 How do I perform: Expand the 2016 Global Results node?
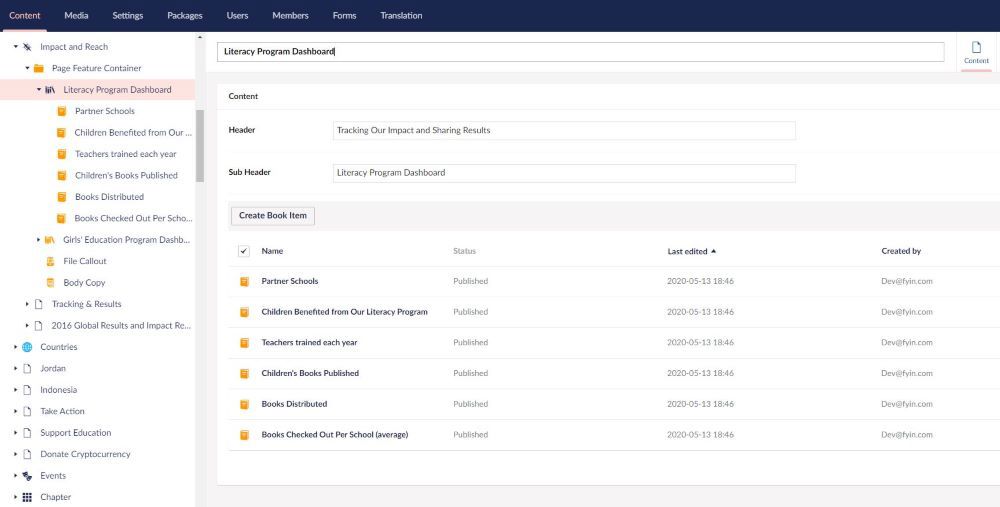tap(27, 326)
